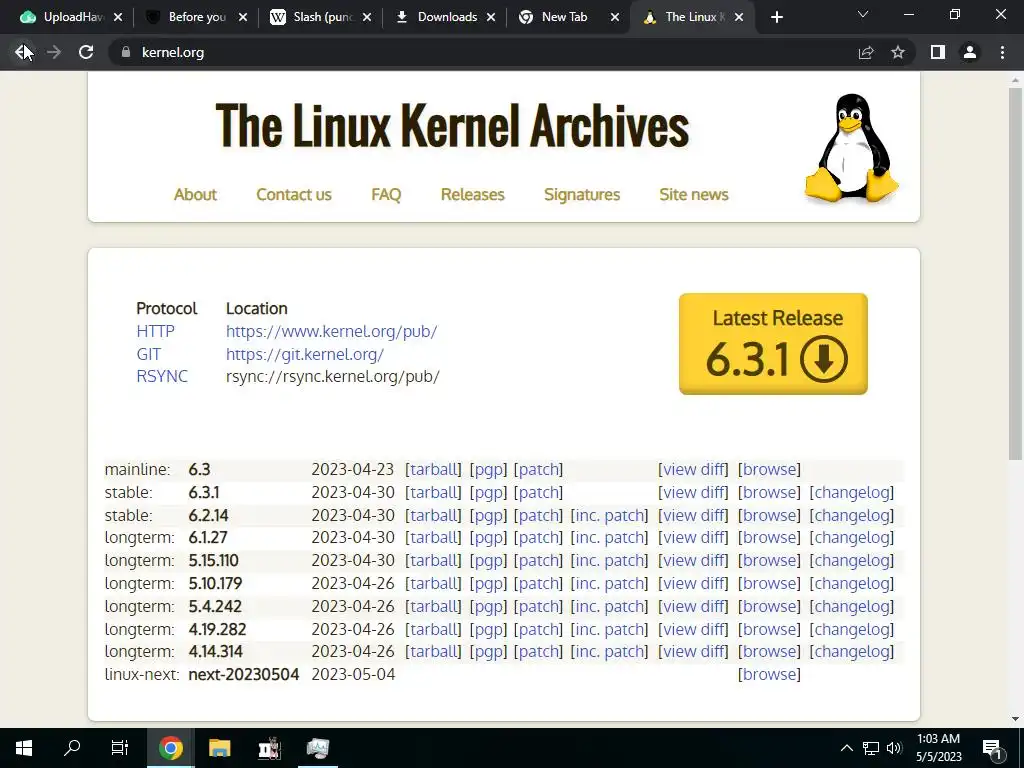Viewport: 1024px width, 768px height.
Task: Close The Linux Kernel tab
Action: pyautogui.click(x=739, y=17)
